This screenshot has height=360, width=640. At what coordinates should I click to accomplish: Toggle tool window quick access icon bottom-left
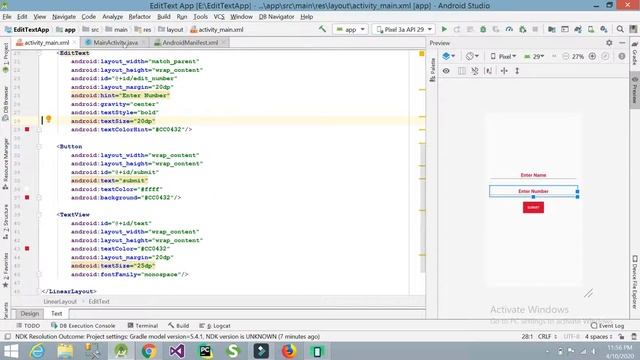click(x=7, y=337)
